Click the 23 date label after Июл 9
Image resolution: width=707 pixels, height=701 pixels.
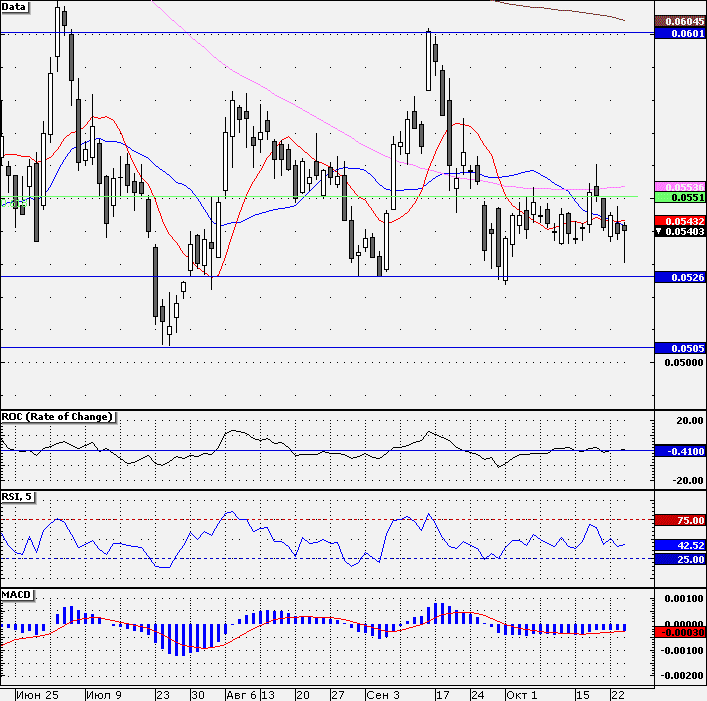pos(163,695)
